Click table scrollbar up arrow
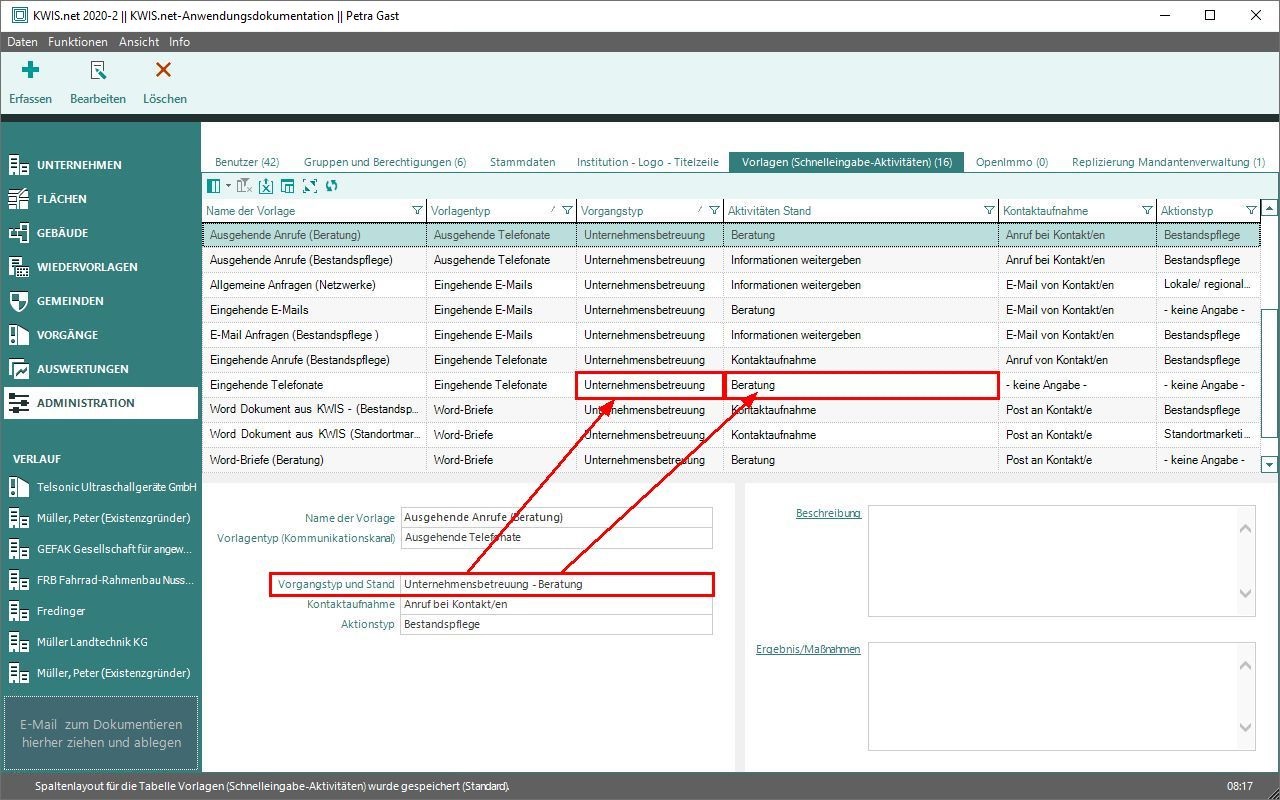 click(1269, 208)
